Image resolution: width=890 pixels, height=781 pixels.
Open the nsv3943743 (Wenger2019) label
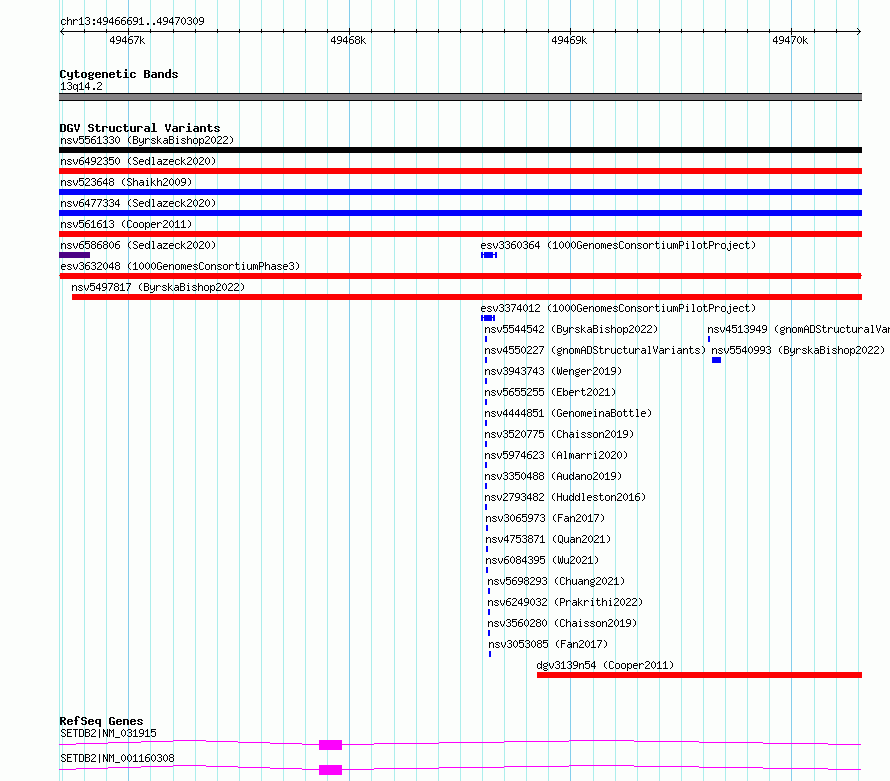coord(553,371)
